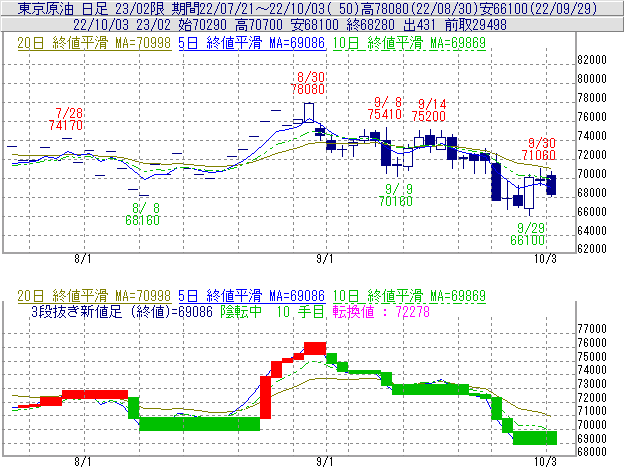
Task: Click the 8/1 date label under upper chart
Action: coord(83,259)
